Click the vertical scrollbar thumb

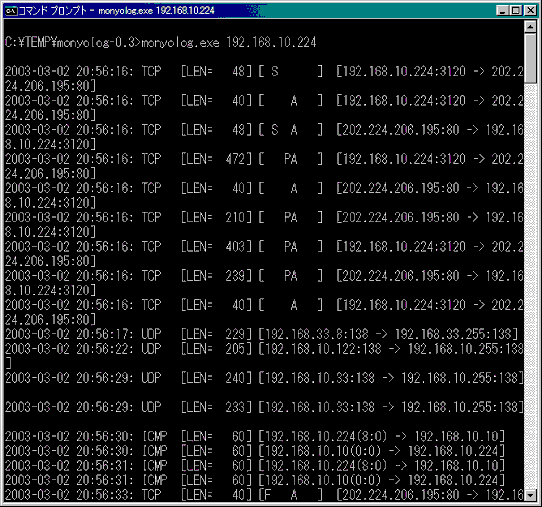tap(530, 58)
